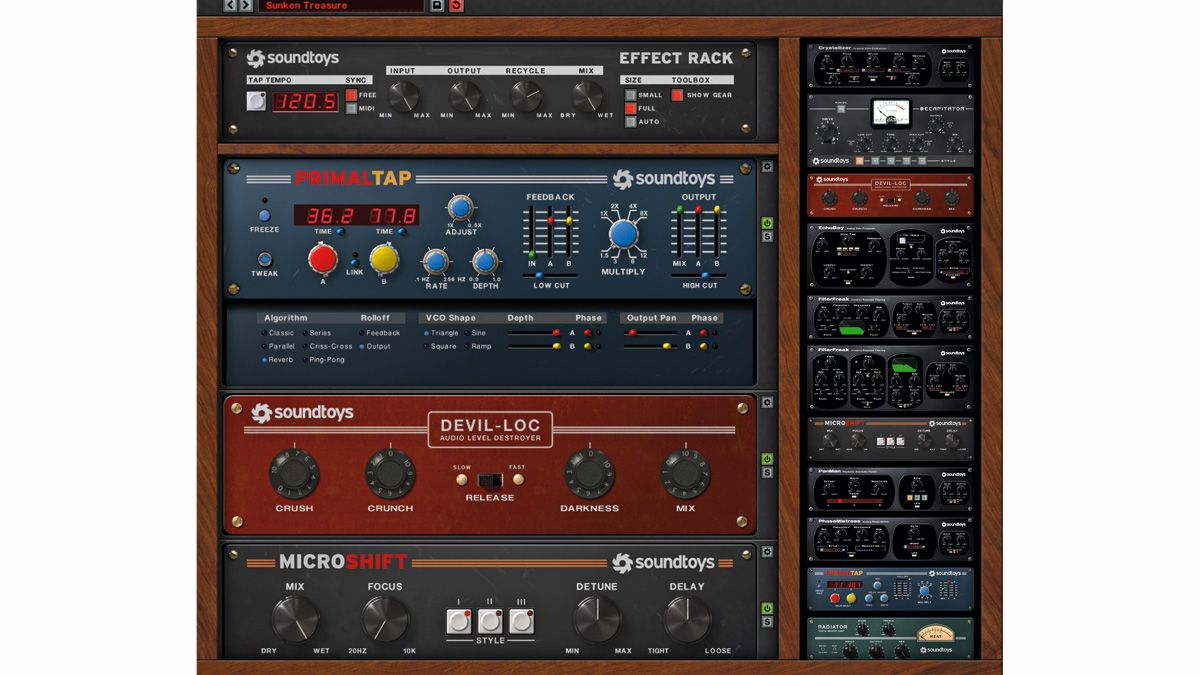Choose Sine VCO shape
Viewport: 1200px width, 675px height.
tap(474, 333)
